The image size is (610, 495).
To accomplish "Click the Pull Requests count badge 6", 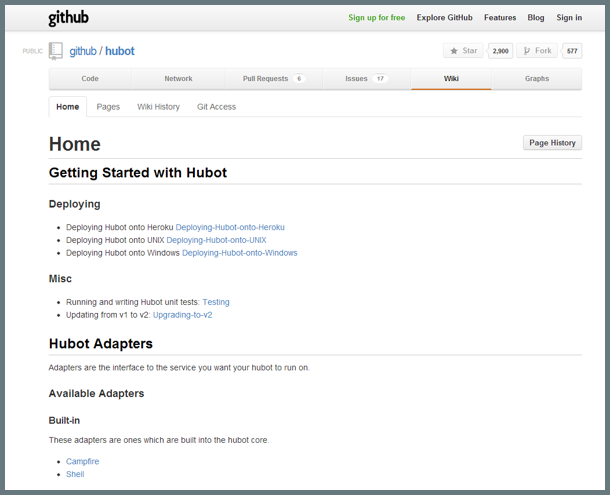I will 299,79.
